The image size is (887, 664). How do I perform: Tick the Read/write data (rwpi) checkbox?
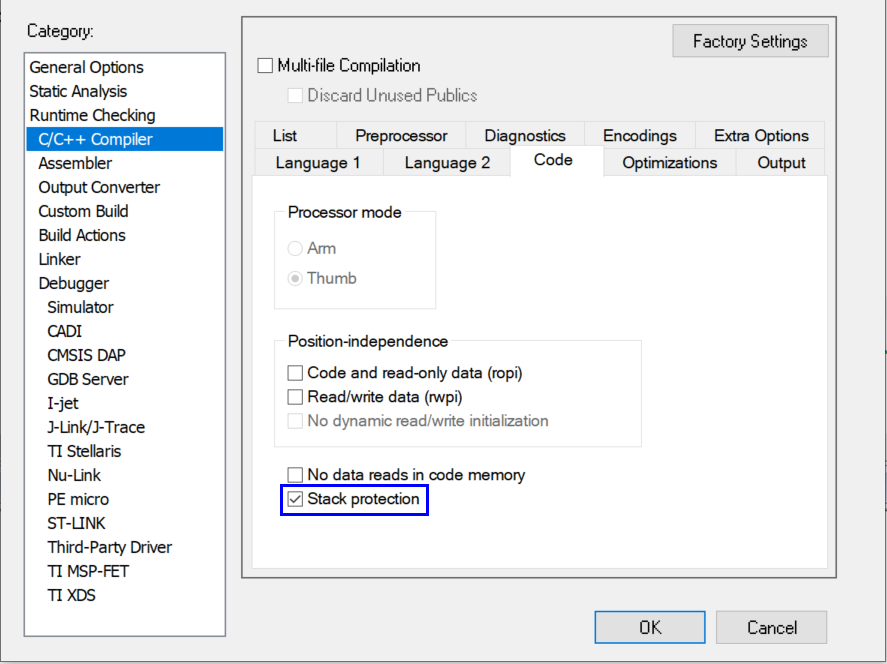pyautogui.click(x=295, y=397)
